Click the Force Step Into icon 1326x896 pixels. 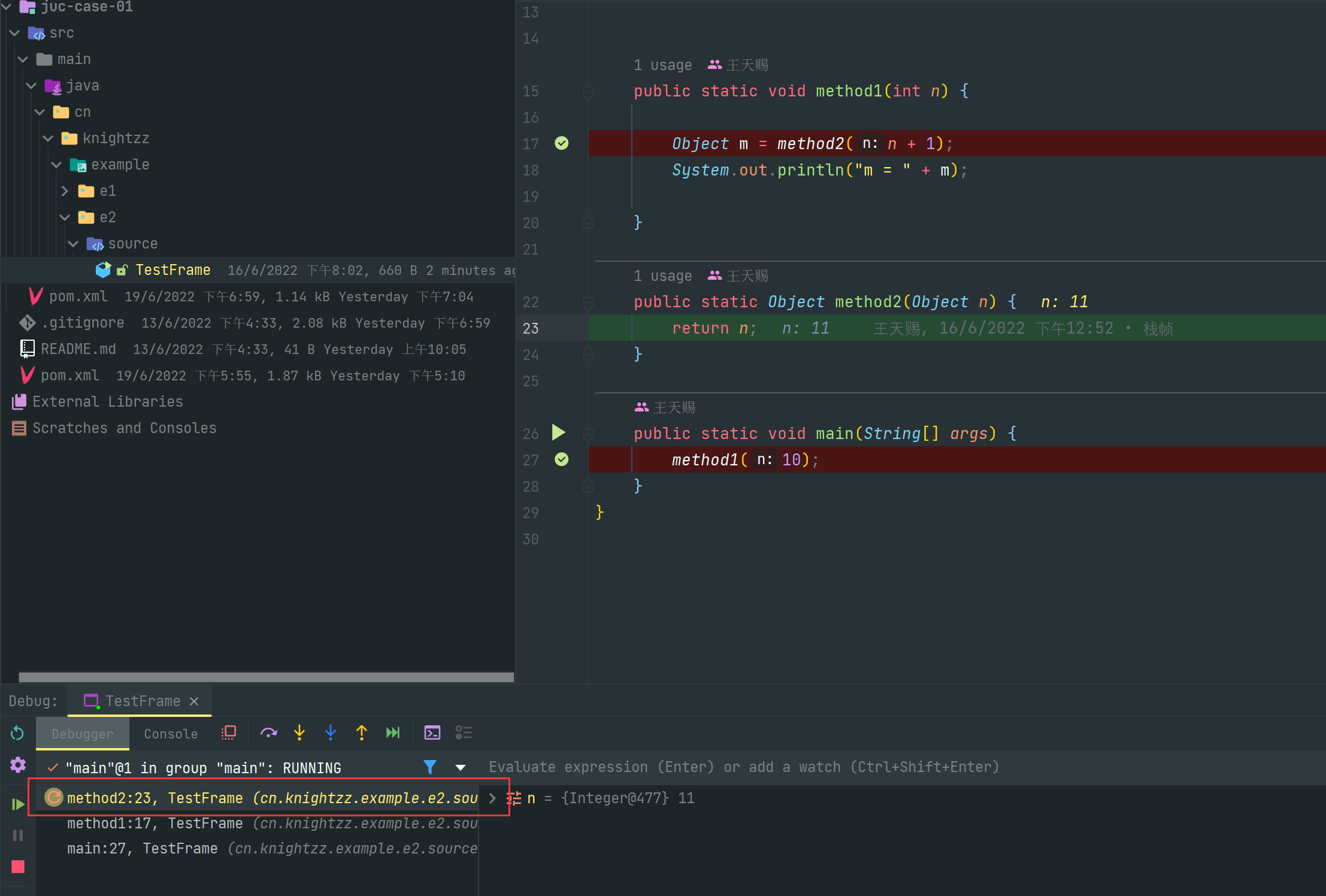click(x=331, y=732)
